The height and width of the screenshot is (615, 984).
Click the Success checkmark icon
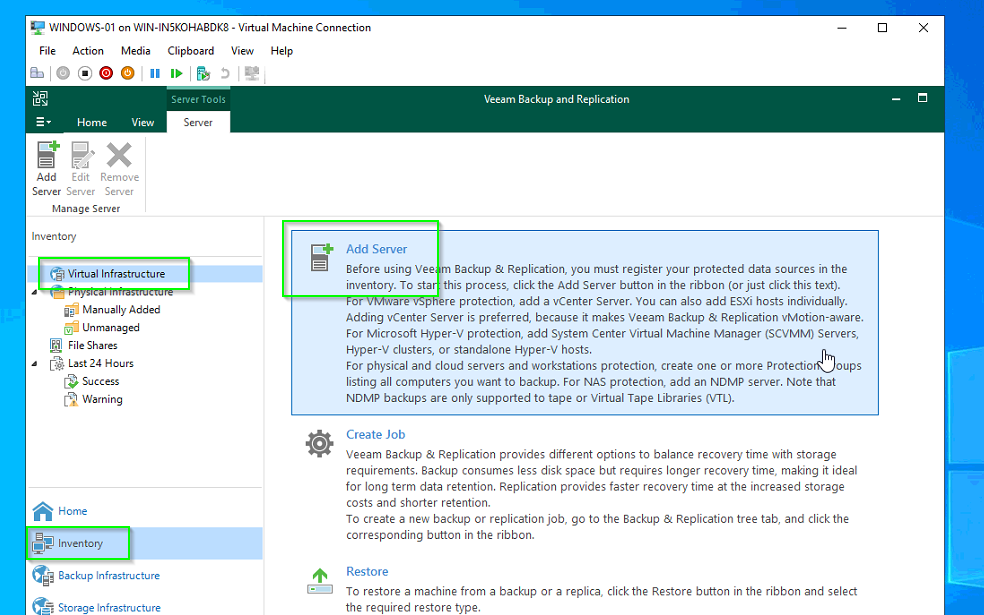point(71,381)
